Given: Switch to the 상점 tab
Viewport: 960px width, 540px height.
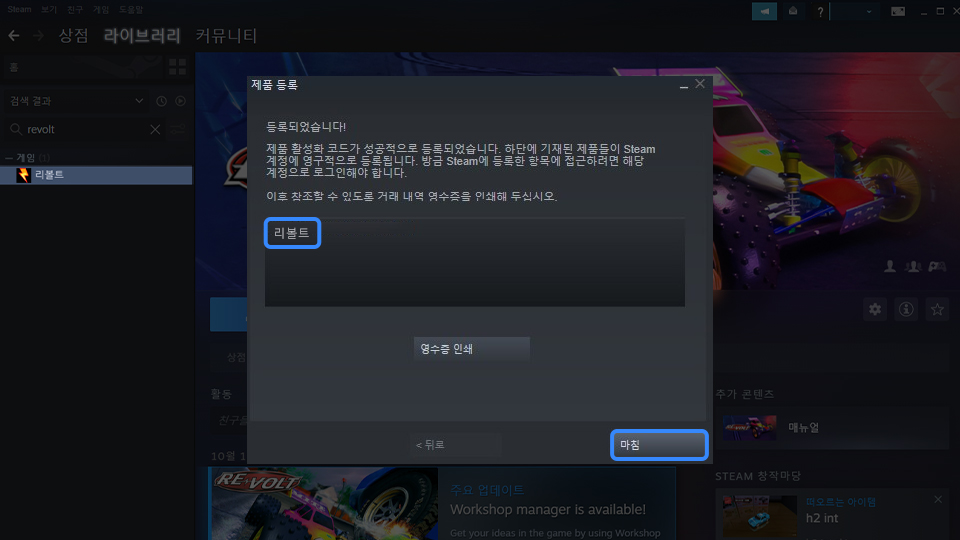Looking at the screenshot, I should [73, 36].
